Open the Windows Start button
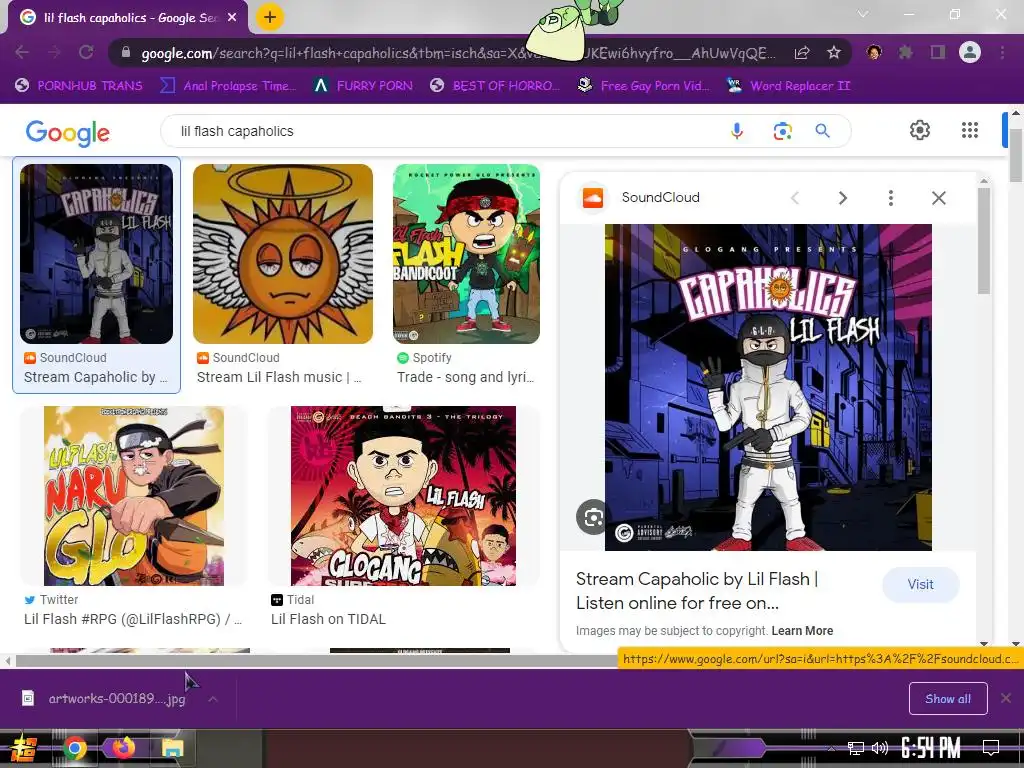The image size is (1024, 768). pos(23,748)
